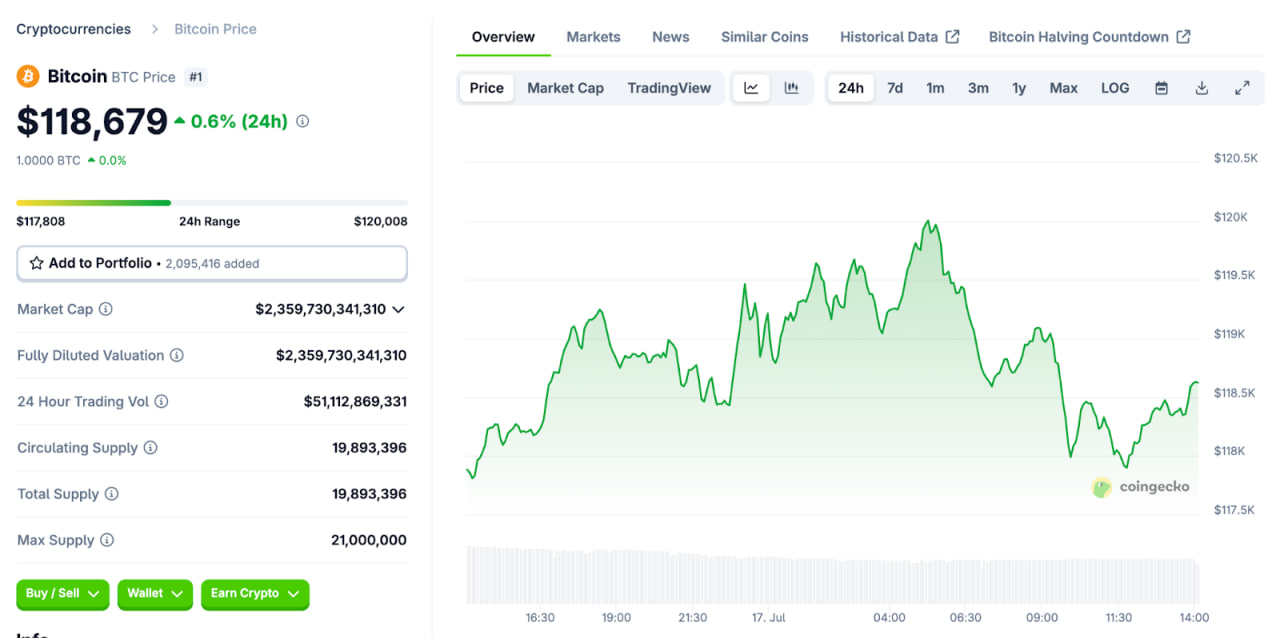Screen dimensions: 1280x638
Task: Click info icon beside 24 Hour Trading Vol
Action: tap(161, 401)
